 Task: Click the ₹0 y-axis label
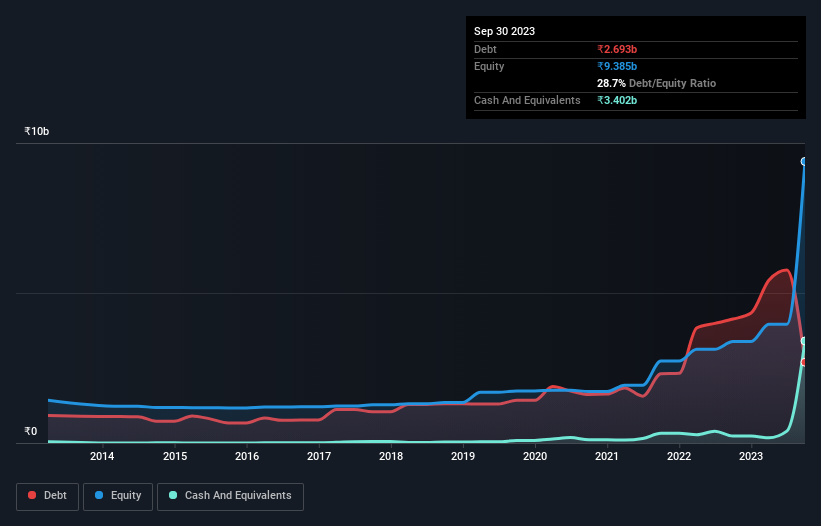(x=31, y=431)
